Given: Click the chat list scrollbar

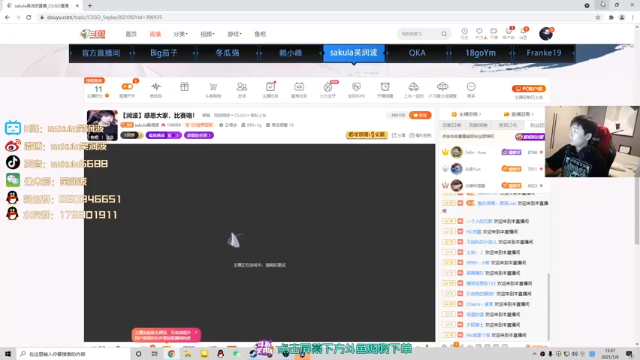Looking at the screenshot, I should point(548,306).
